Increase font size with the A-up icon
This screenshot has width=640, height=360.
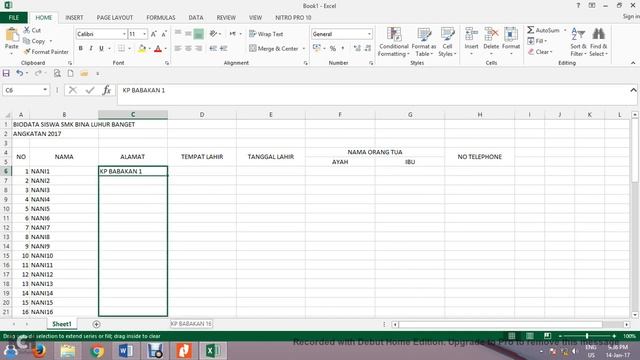[x=154, y=34]
